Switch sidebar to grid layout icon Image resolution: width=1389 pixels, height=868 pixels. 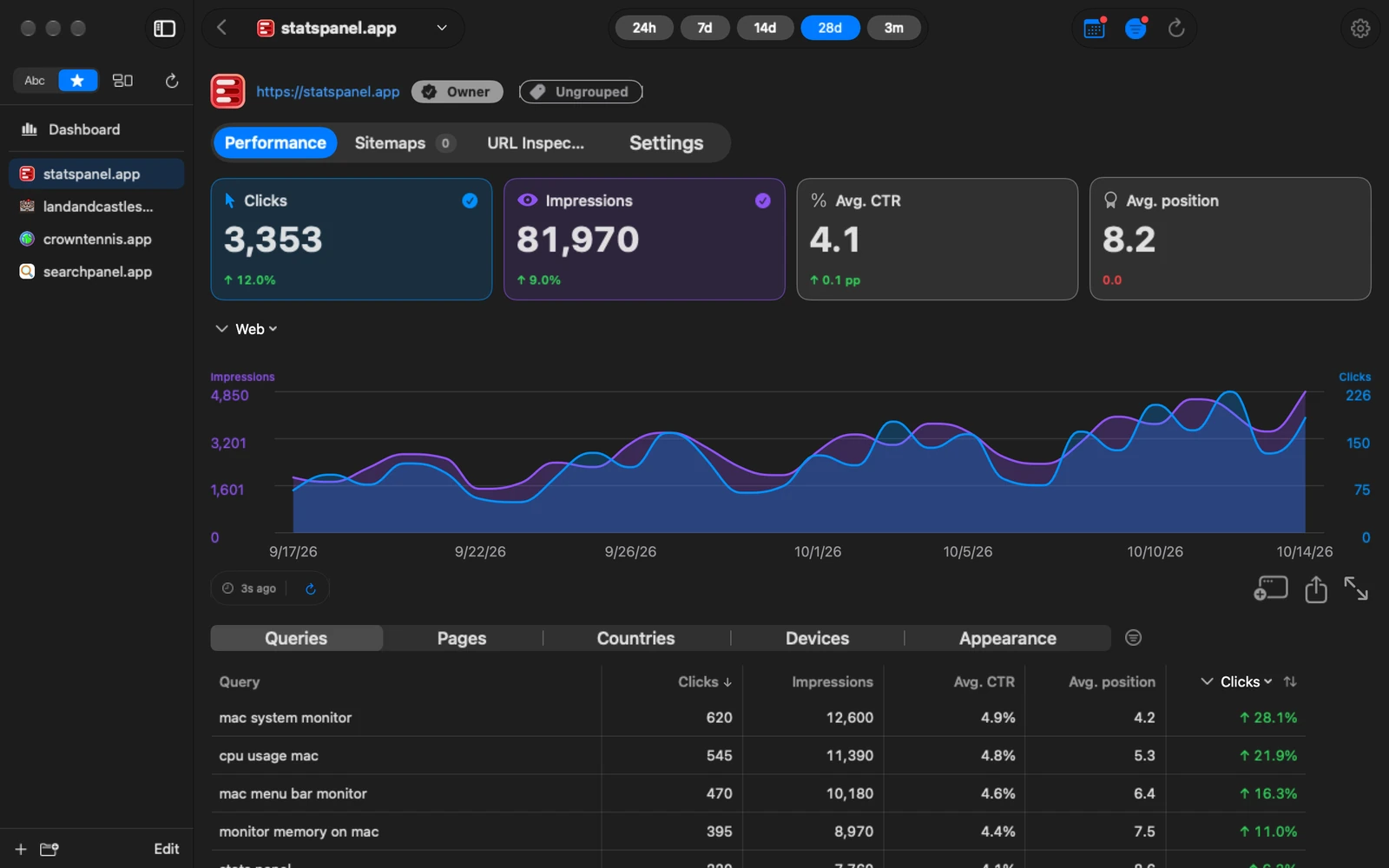tap(123, 81)
